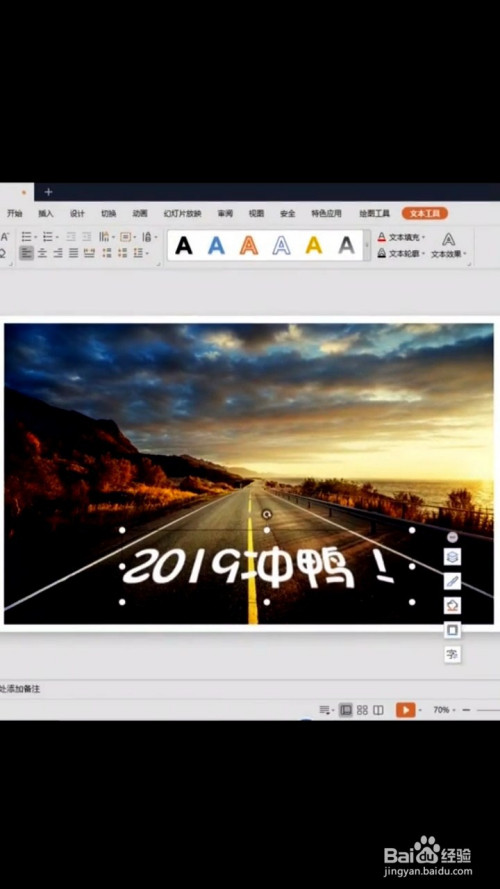Add a new document tab with plus
This screenshot has width=500, height=889.
pyautogui.click(x=48, y=192)
